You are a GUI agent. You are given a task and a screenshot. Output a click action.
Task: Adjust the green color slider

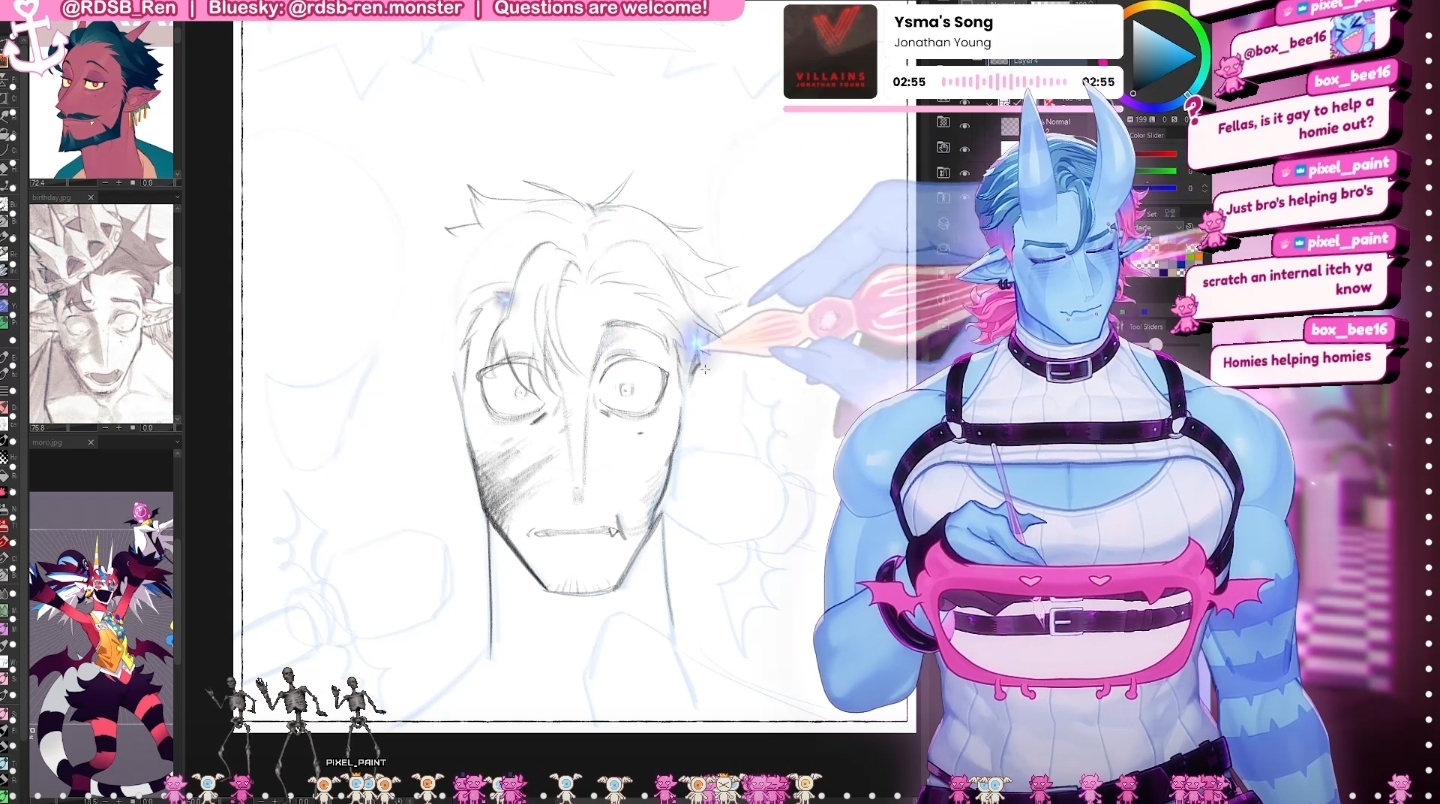click(1158, 171)
